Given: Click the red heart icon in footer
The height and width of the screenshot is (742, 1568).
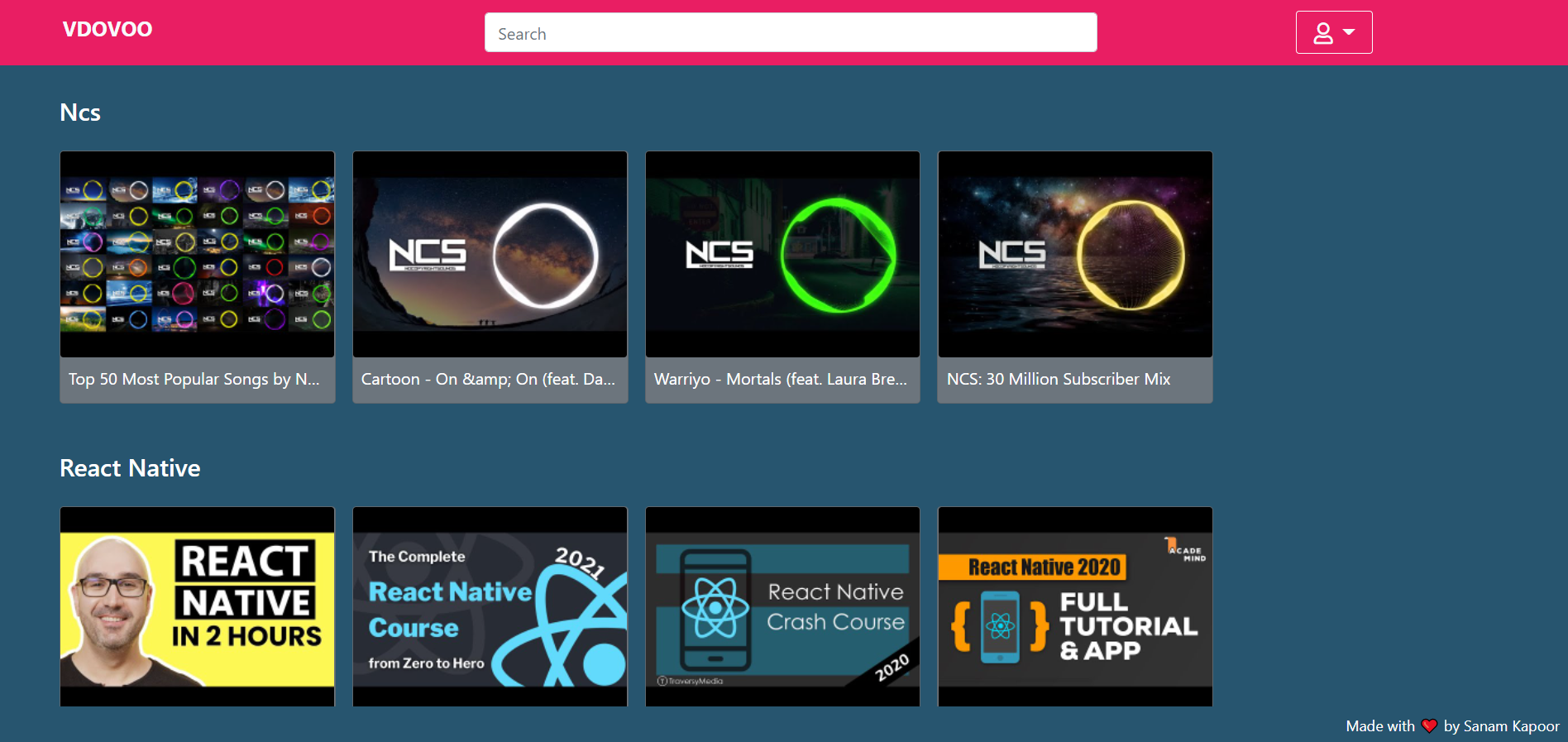Looking at the screenshot, I should click(x=1429, y=726).
